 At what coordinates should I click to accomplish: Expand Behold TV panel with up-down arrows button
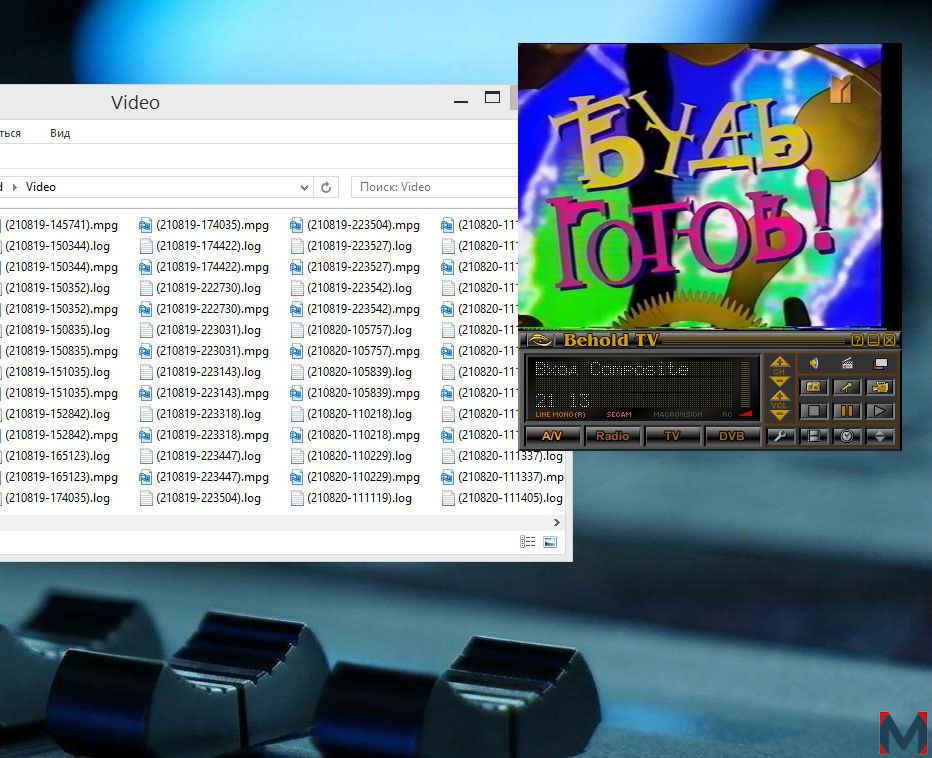880,436
